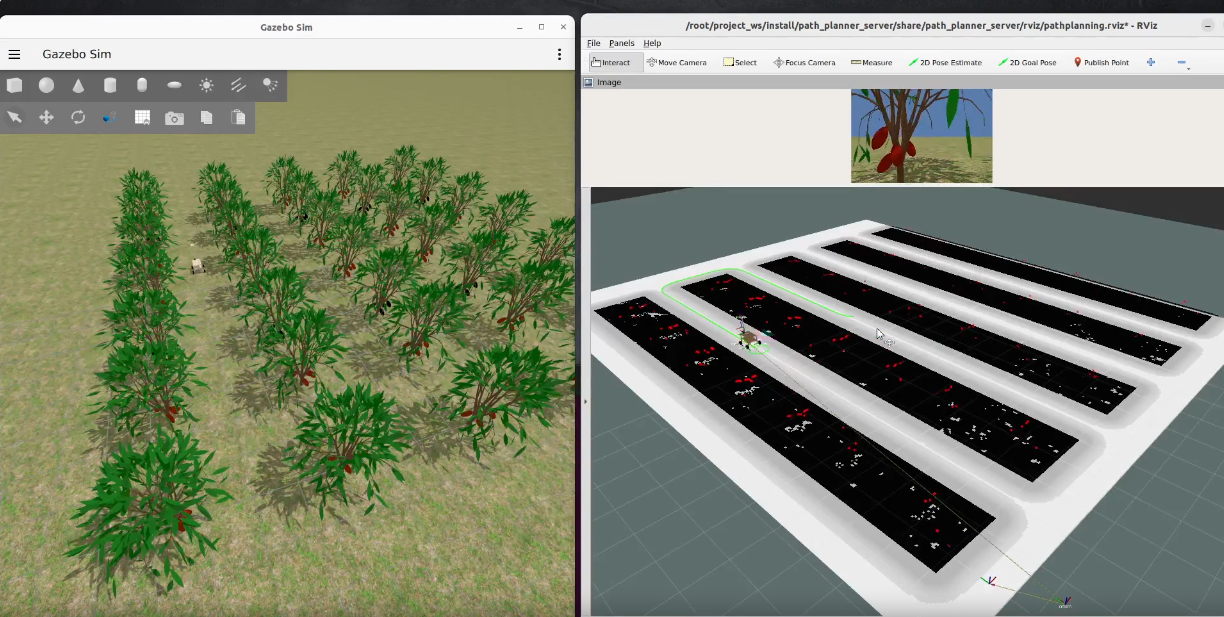Viewport: 1224px width, 617px height.
Task: Insert a capsule shape
Action: (x=143, y=86)
